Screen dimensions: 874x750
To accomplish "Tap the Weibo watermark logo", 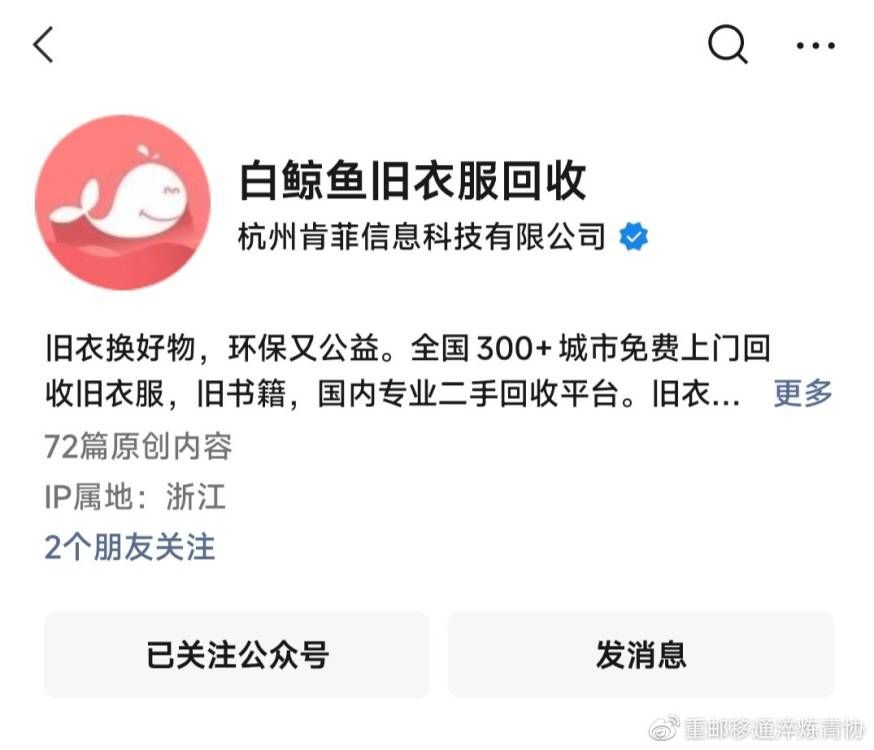I will [x=664, y=728].
